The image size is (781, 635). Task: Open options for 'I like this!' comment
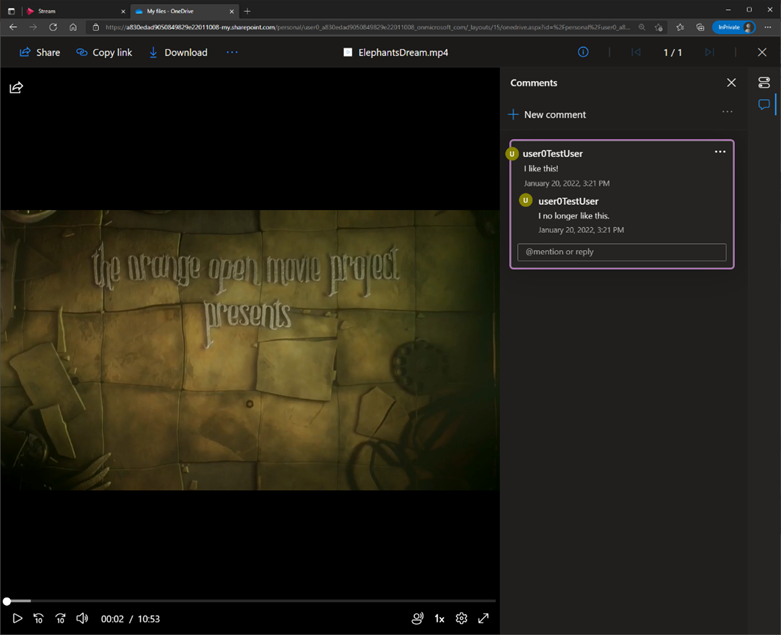tap(720, 151)
